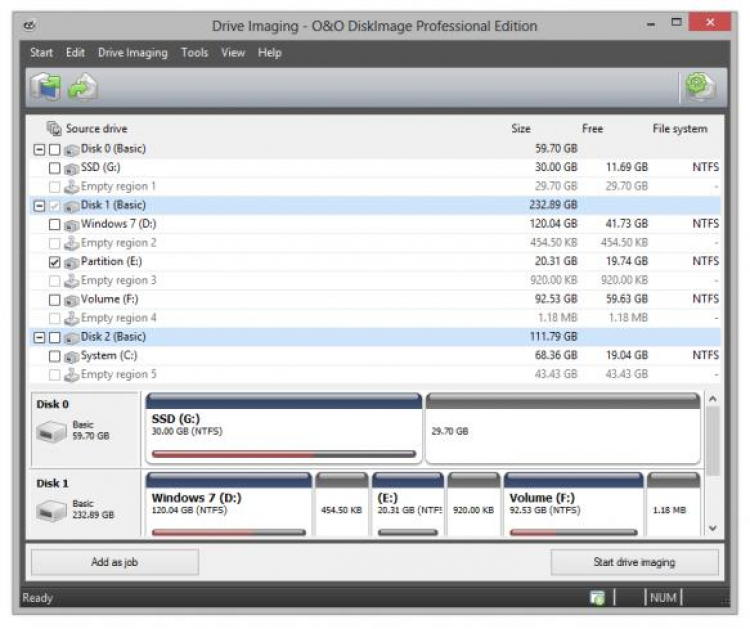
Task: Open the Help menu
Action: pyautogui.click(x=269, y=53)
